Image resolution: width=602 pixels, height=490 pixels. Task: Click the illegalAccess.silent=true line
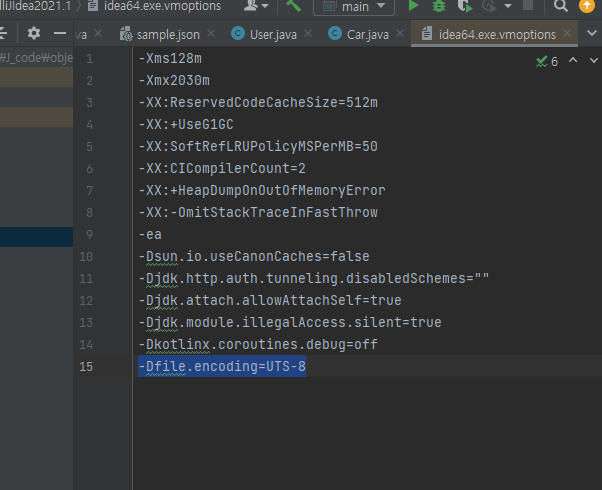click(290, 323)
